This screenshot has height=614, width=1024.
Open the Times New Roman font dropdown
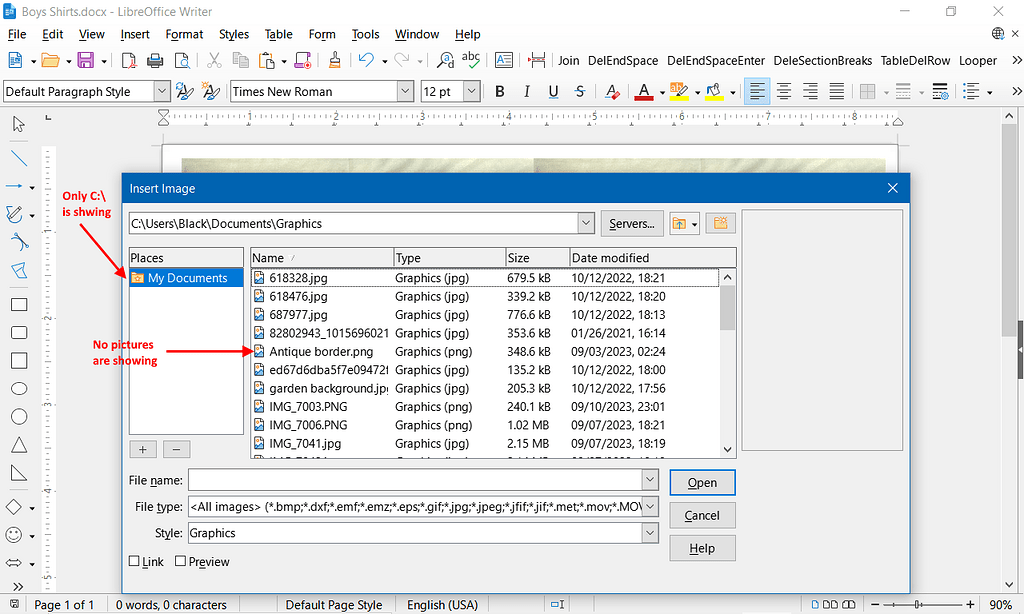(x=403, y=91)
